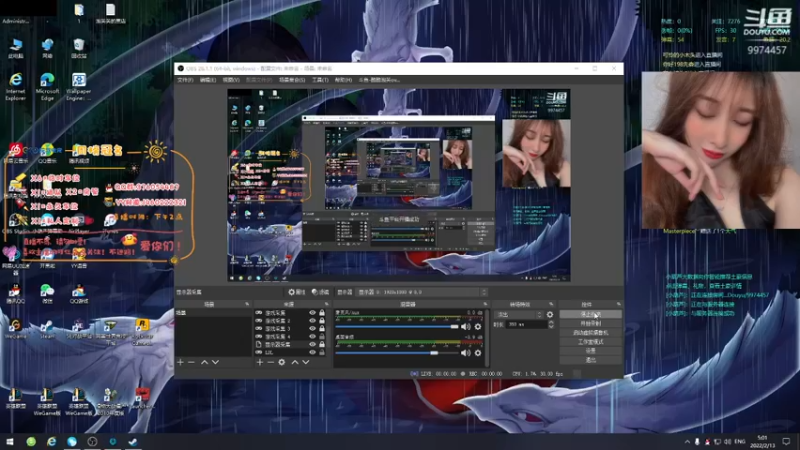The image size is (800, 450).
Task: Move selected source up in the list
Action: (294, 362)
